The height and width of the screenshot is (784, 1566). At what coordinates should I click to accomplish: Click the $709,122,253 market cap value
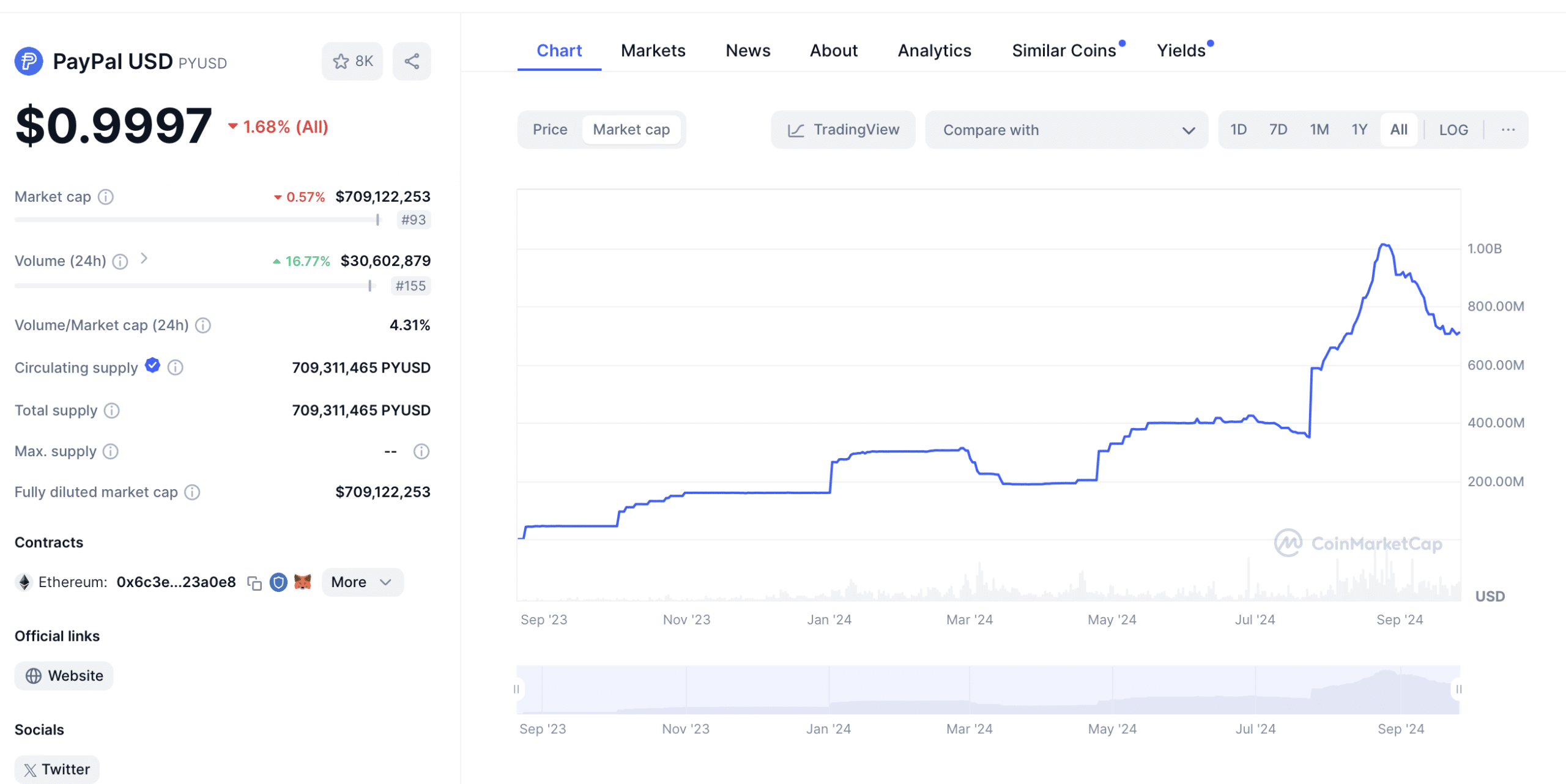click(383, 197)
